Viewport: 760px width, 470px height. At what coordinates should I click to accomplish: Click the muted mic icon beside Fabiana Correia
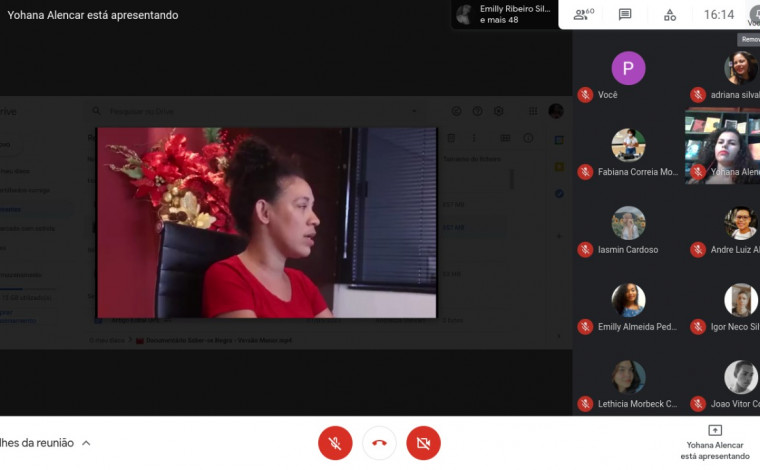pyautogui.click(x=585, y=172)
